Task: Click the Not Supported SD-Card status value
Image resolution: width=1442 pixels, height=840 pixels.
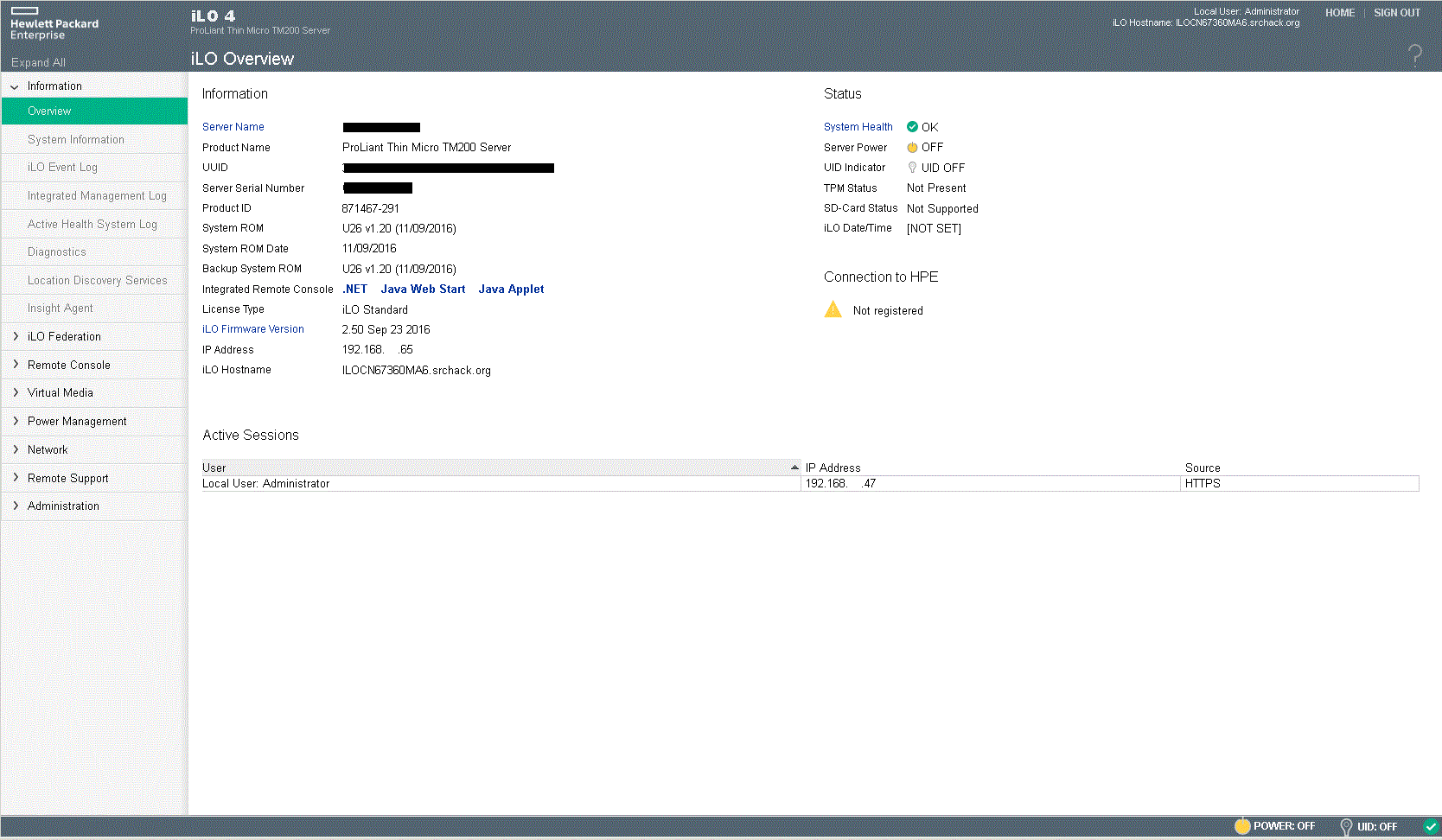Action: point(942,208)
